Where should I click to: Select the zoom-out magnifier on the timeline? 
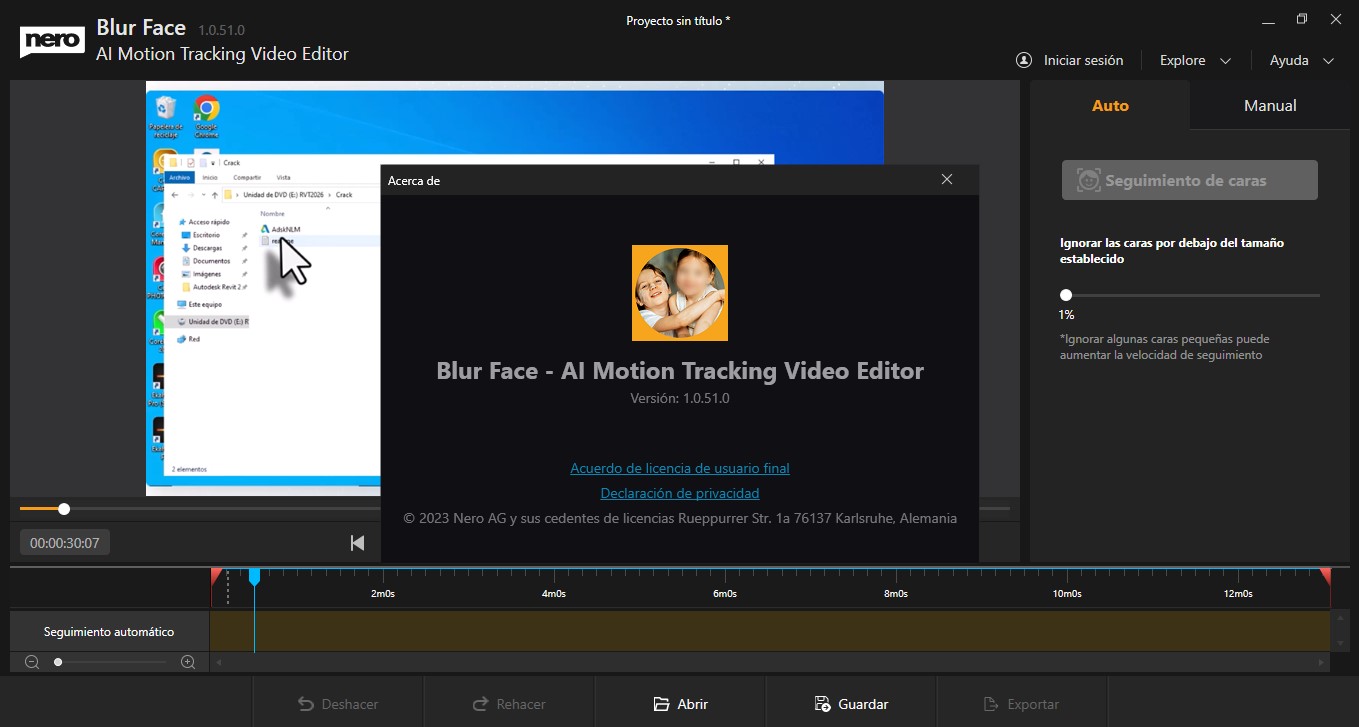31,662
